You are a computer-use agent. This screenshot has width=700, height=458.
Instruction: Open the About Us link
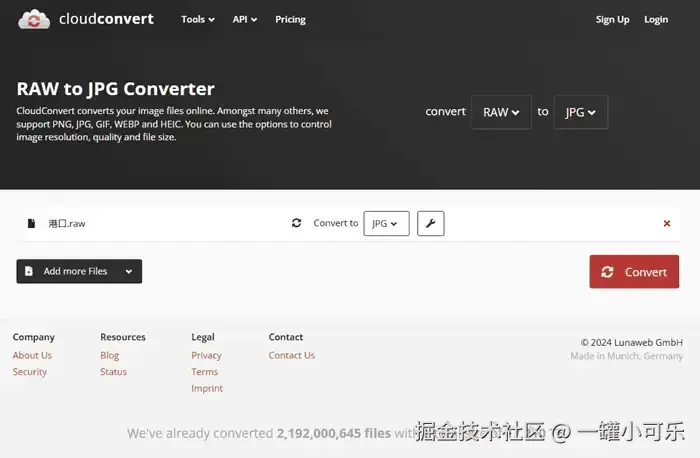(x=32, y=355)
